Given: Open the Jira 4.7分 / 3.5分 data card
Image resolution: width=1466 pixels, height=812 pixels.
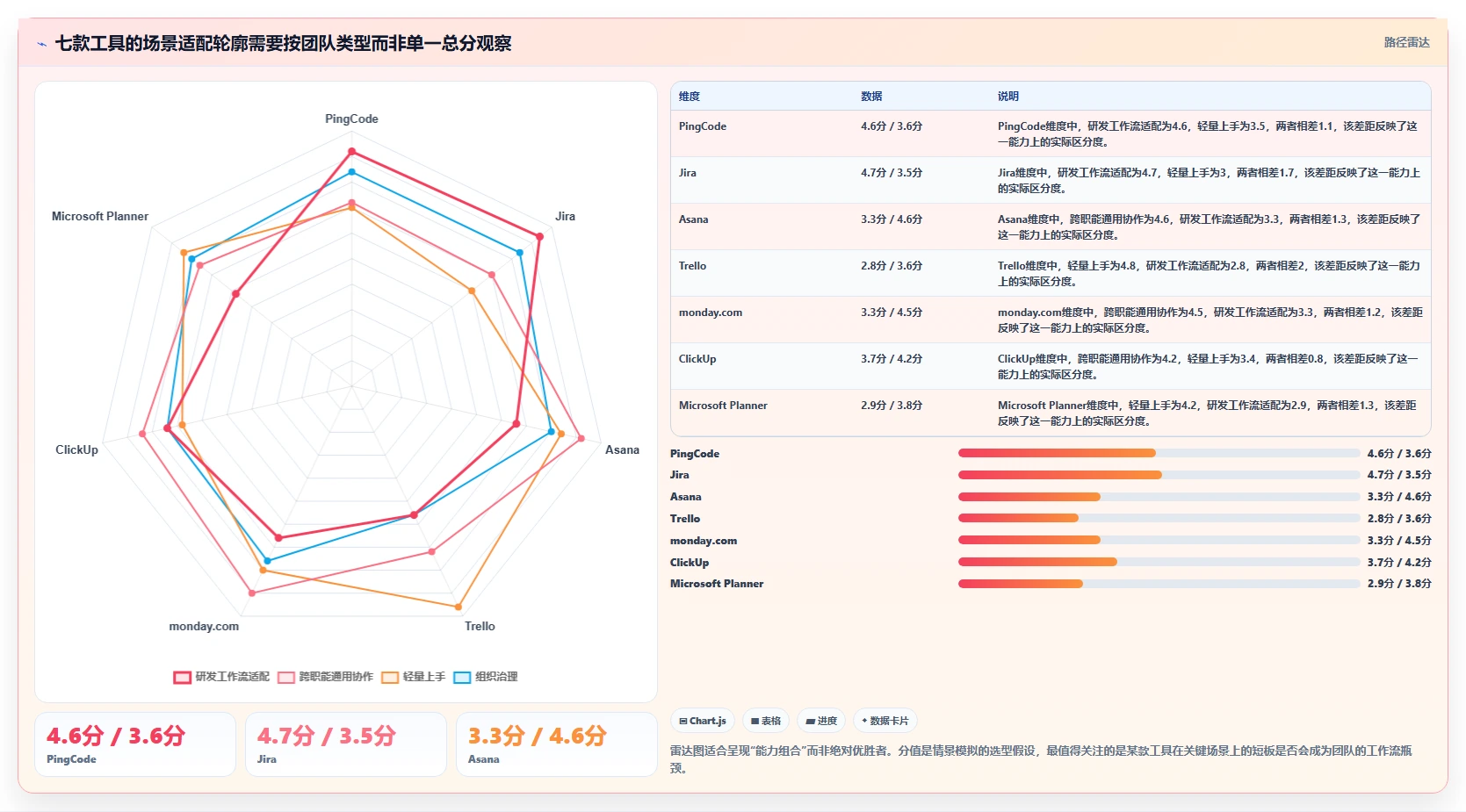Looking at the screenshot, I should coord(346,744).
